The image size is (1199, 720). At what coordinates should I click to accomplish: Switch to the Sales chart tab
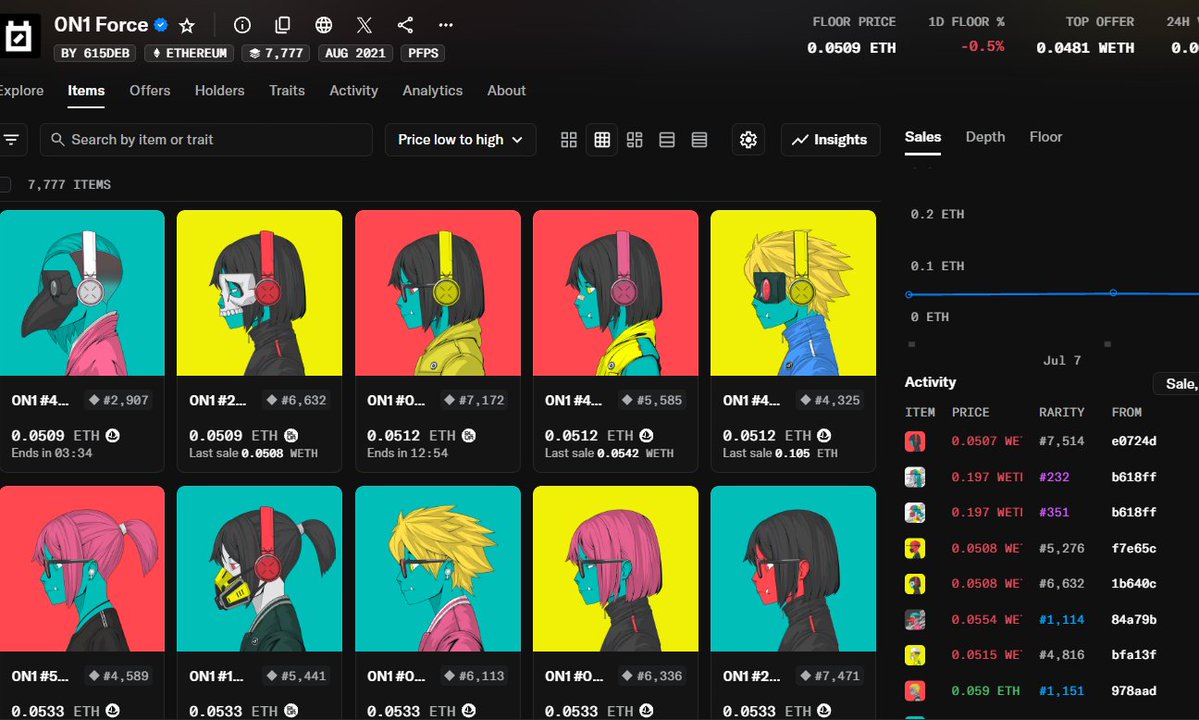tap(923, 137)
